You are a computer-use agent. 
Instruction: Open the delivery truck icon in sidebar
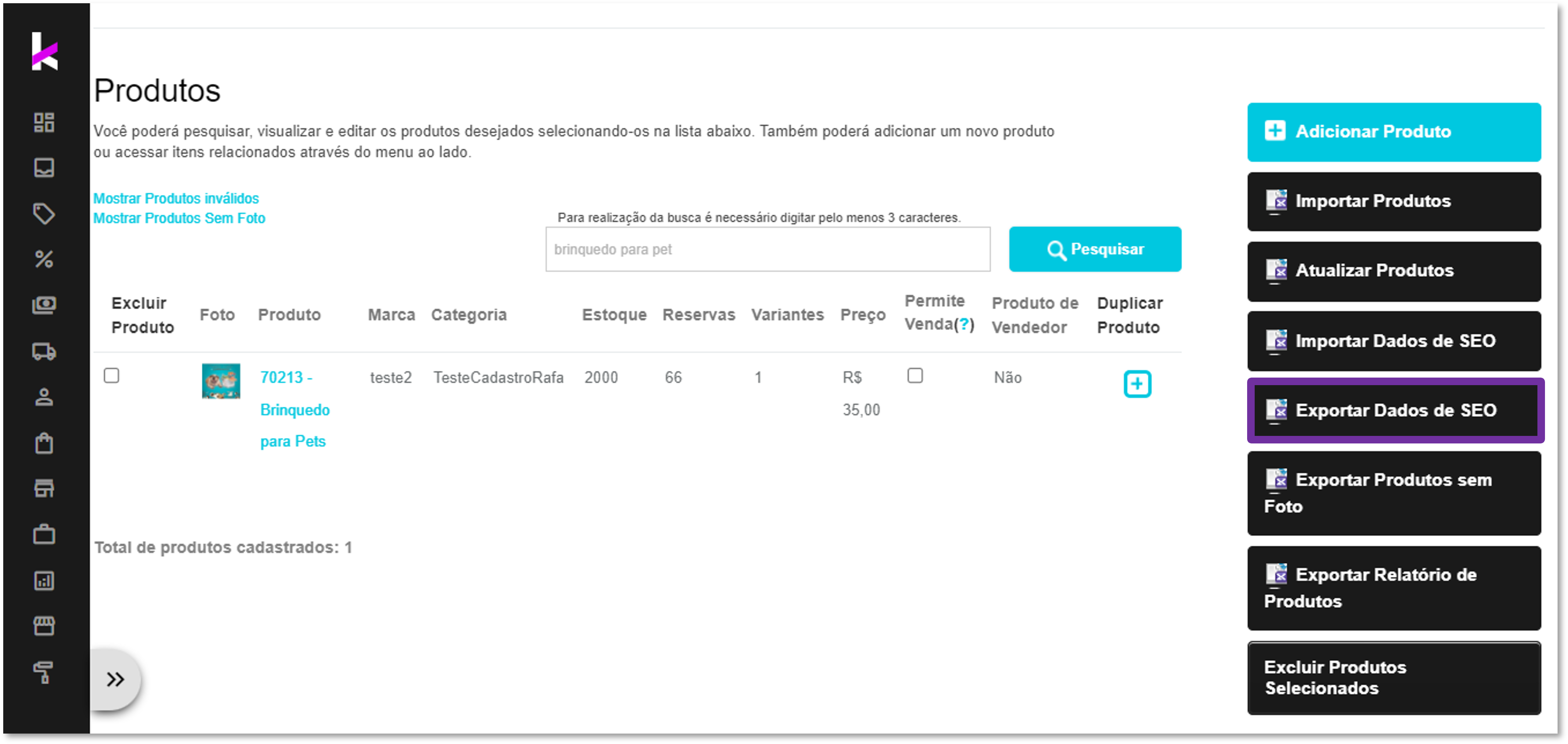pyautogui.click(x=44, y=351)
